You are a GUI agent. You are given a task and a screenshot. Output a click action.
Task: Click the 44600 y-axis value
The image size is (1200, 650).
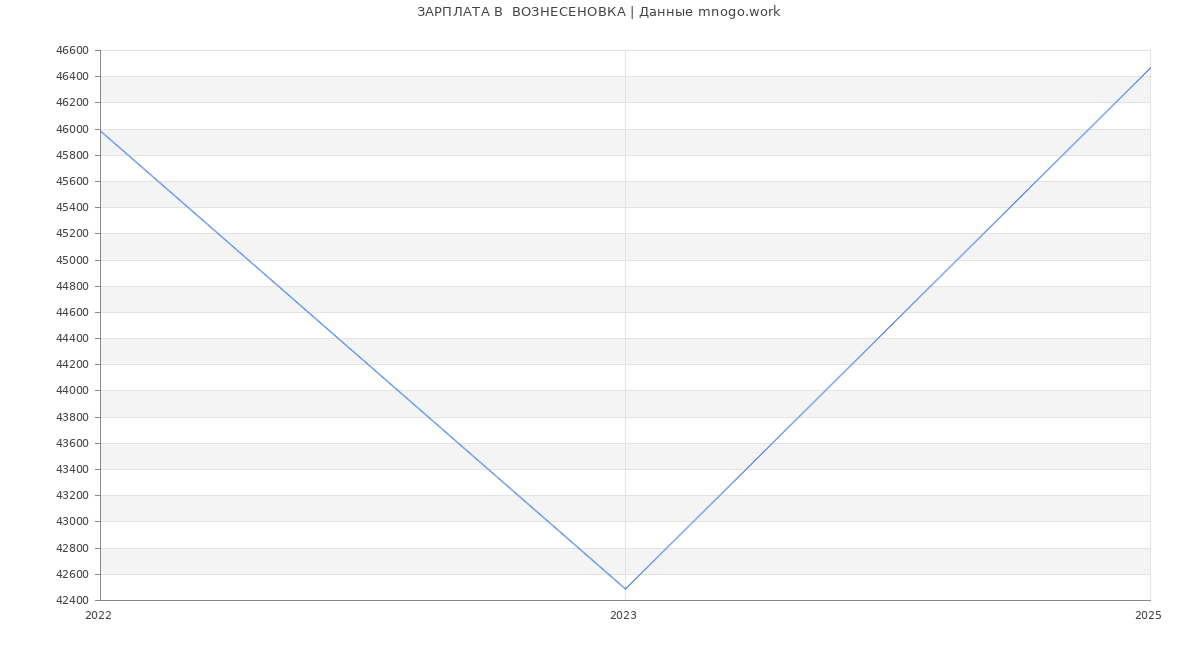[x=72, y=312]
